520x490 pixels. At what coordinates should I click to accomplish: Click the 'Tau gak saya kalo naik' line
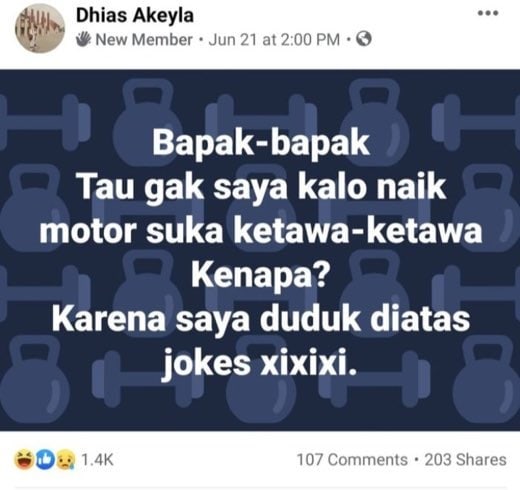262,188
